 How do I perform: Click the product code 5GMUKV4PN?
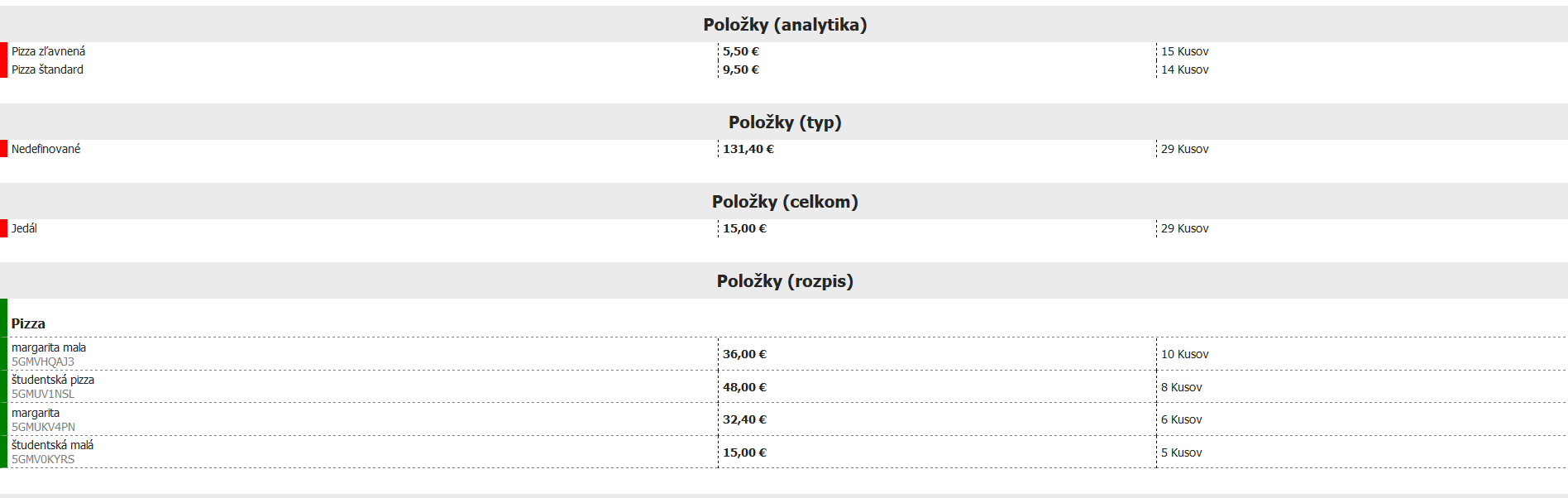(43, 427)
